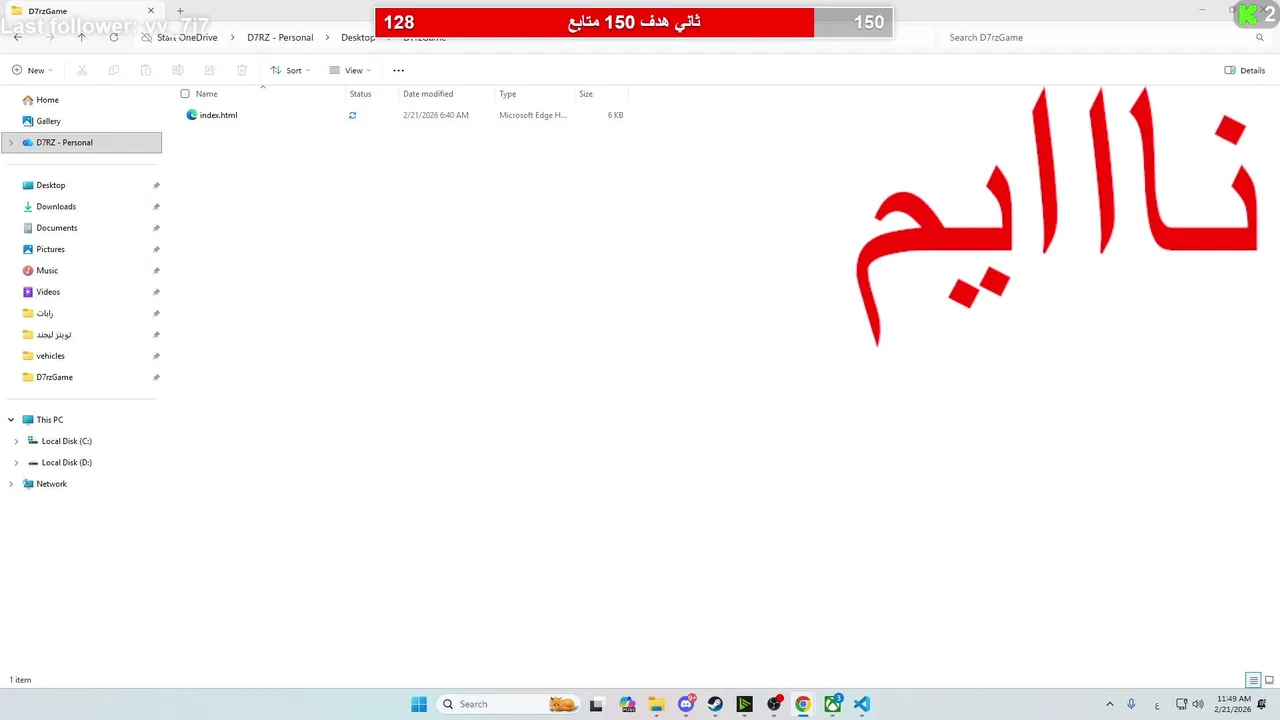Select D7RZ - Personal in sidebar
The image size is (1280, 720).
point(82,142)
